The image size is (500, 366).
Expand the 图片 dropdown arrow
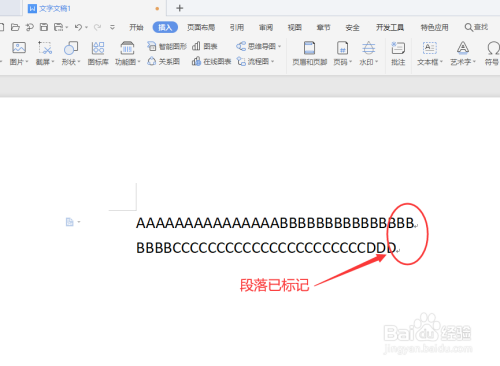(27, 62)
